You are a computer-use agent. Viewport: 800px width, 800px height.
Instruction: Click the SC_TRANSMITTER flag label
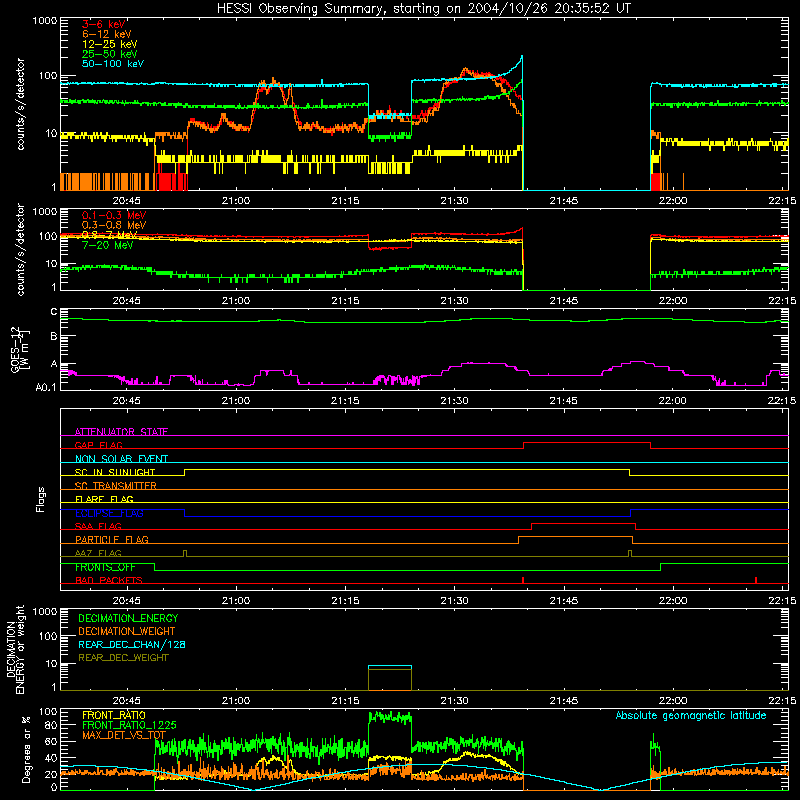click(116, 485)
